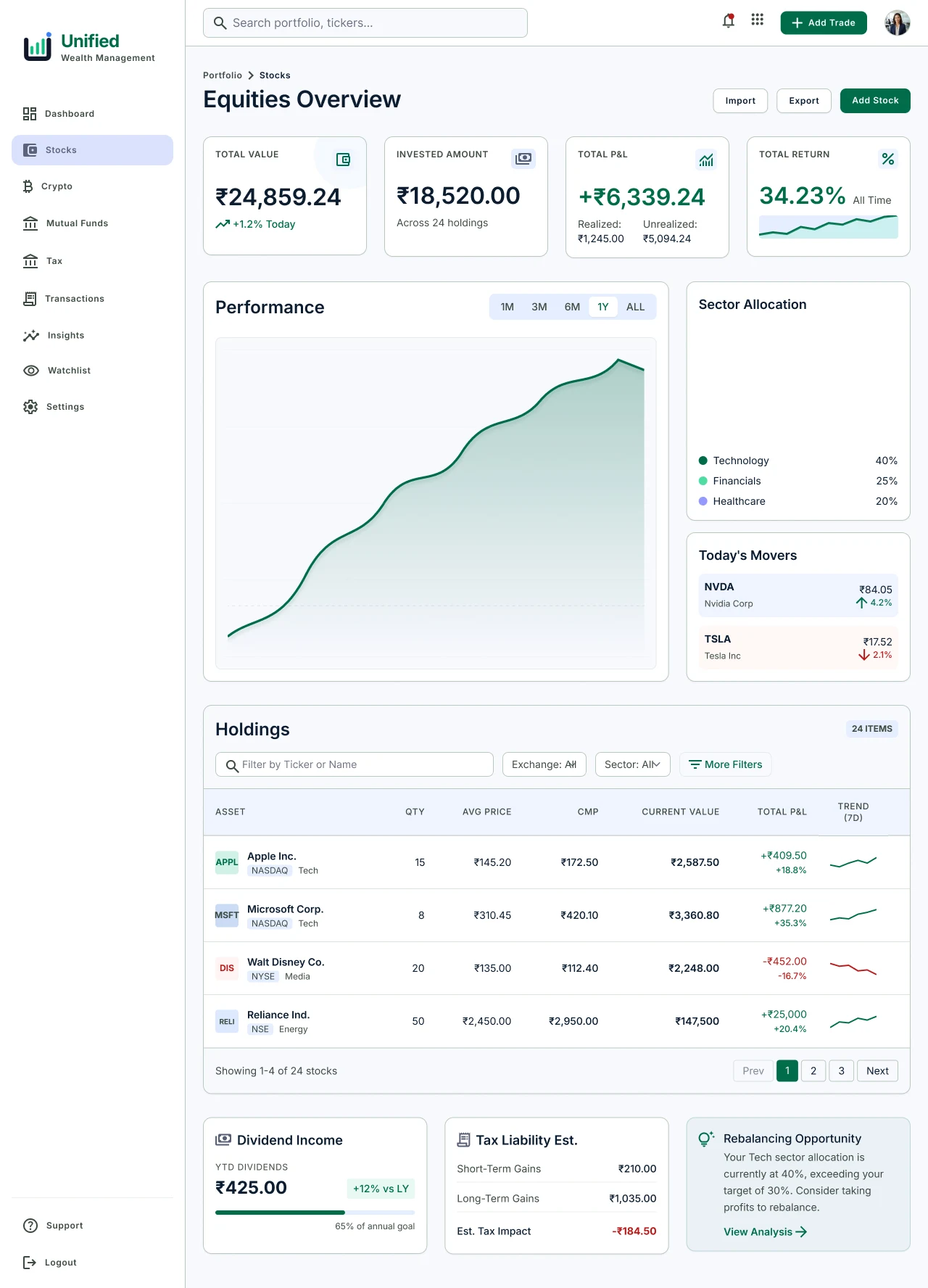Expand the Exchange: All dropdown
The height and width of the screenshot is (1288, 928).
pyautogui.click(x=544, y=764)
